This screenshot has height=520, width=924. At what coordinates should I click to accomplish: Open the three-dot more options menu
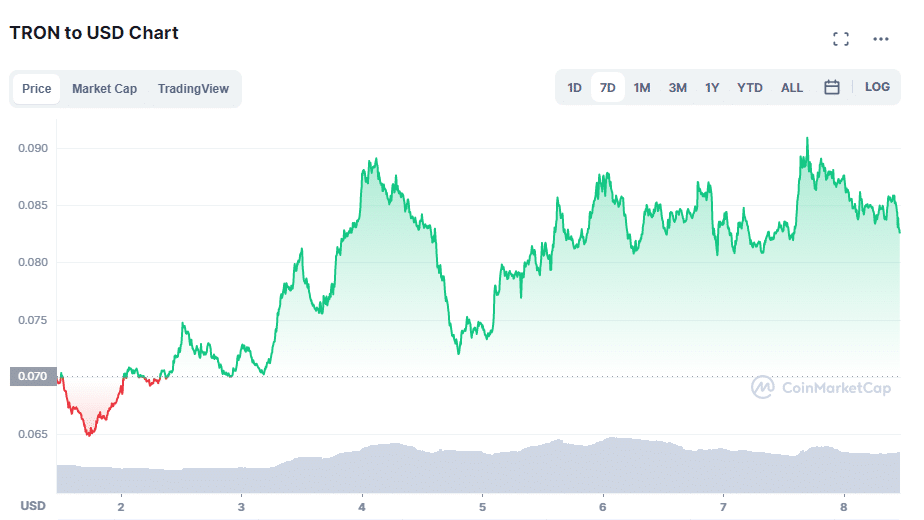click(881, 39)
